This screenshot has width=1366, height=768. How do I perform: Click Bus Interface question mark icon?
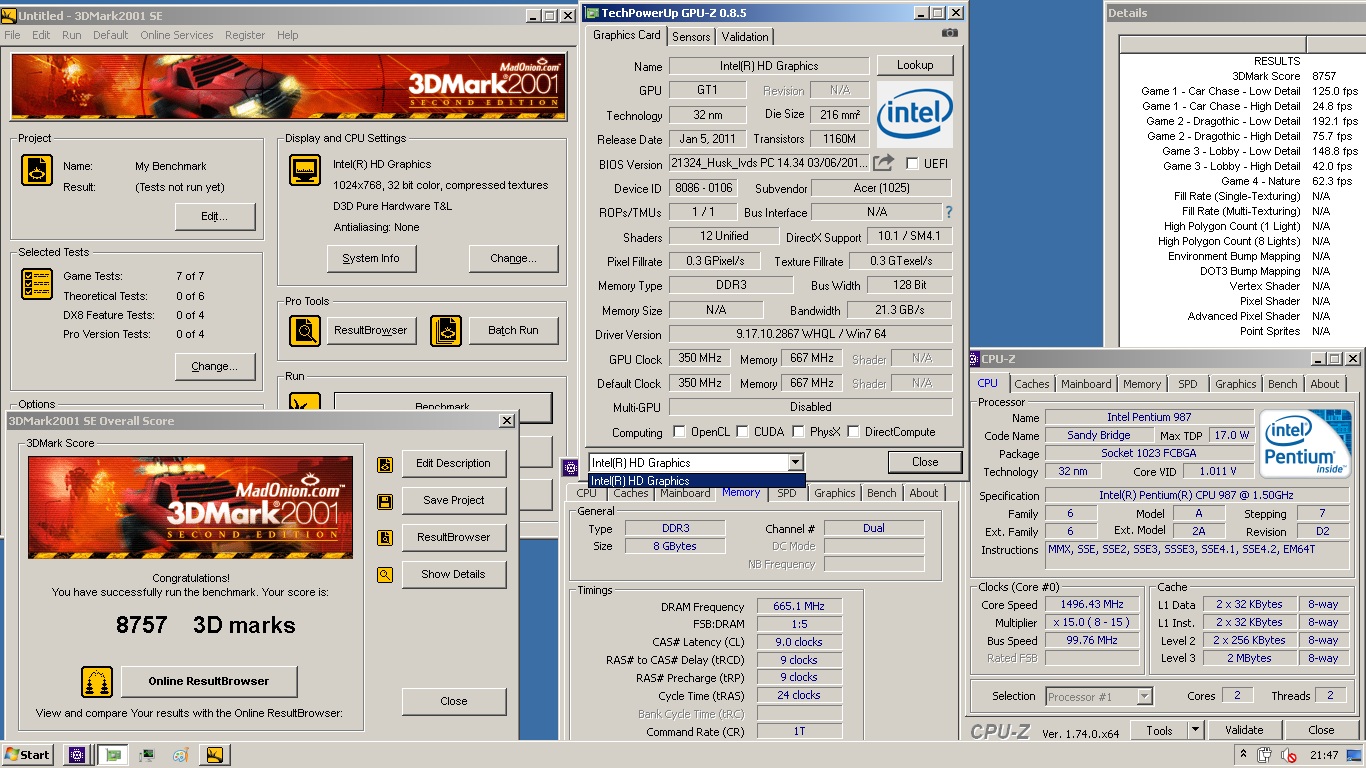949,212
